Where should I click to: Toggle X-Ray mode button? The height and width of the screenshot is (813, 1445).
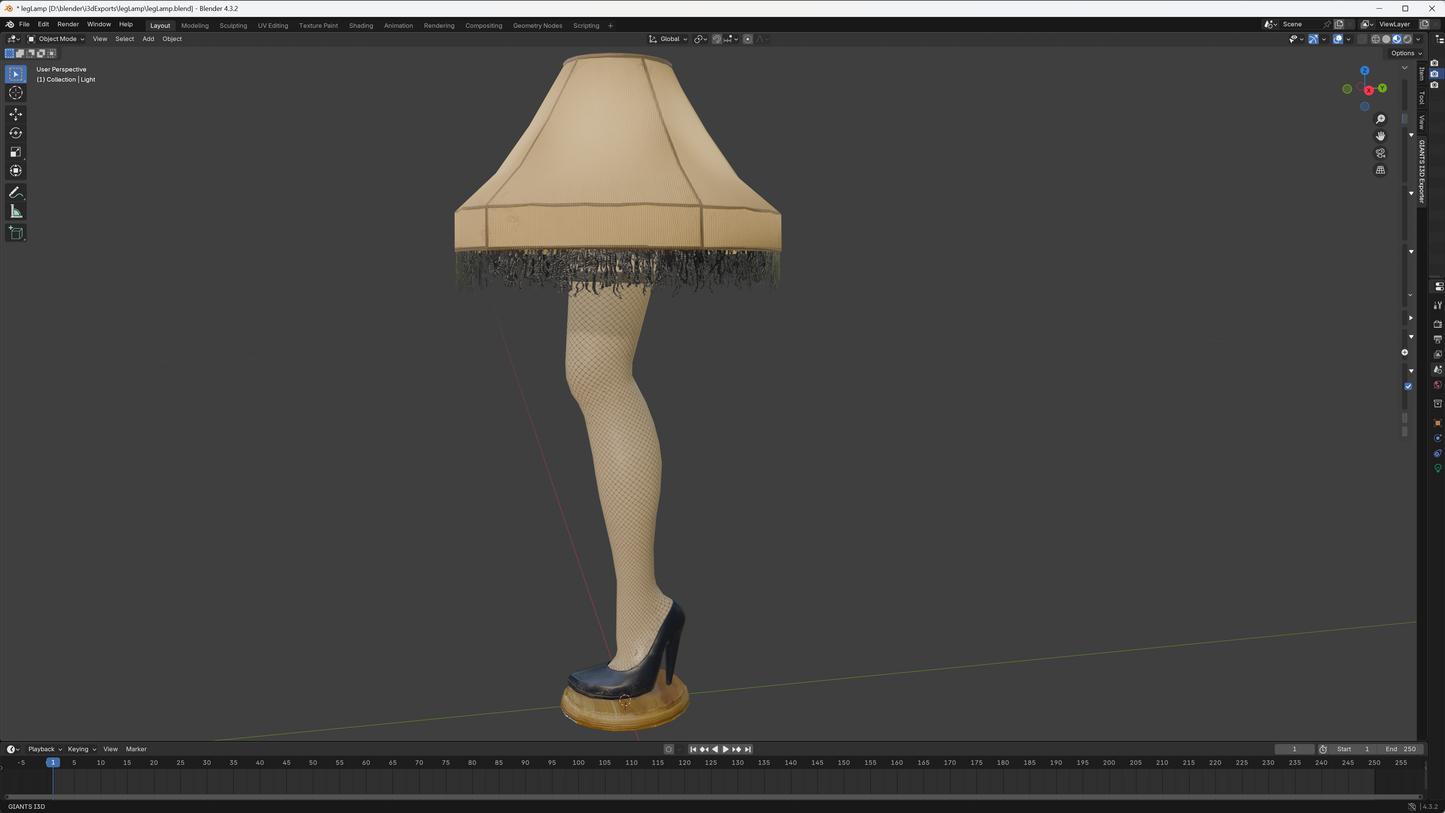click(x=1361, y=39)
